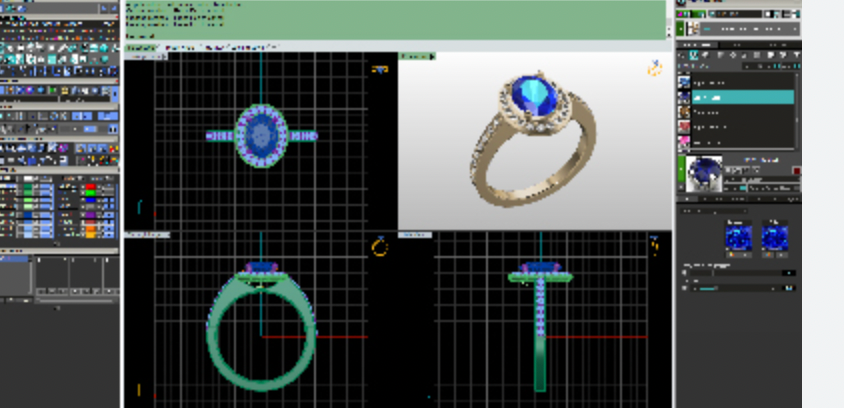Choose the left blue gem texture thumbnail
844x408 pixels.
(739, 237)
